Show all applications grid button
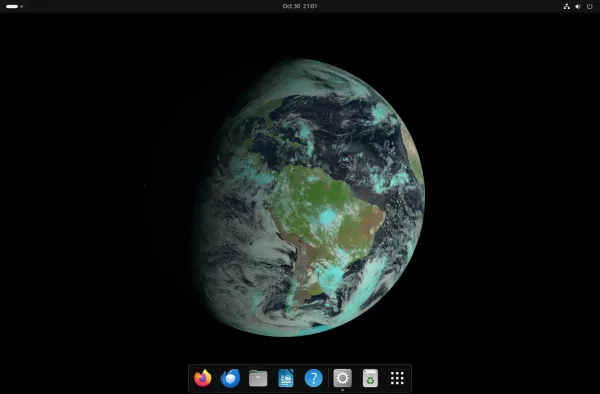600x394 pixels. 397,378
